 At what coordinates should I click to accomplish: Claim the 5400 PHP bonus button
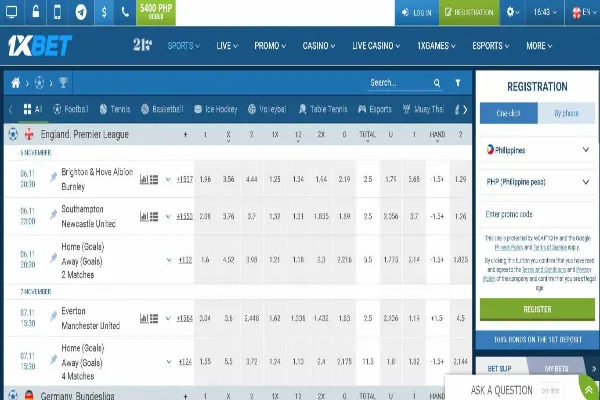pyautogui.click(x=156, y=12)
